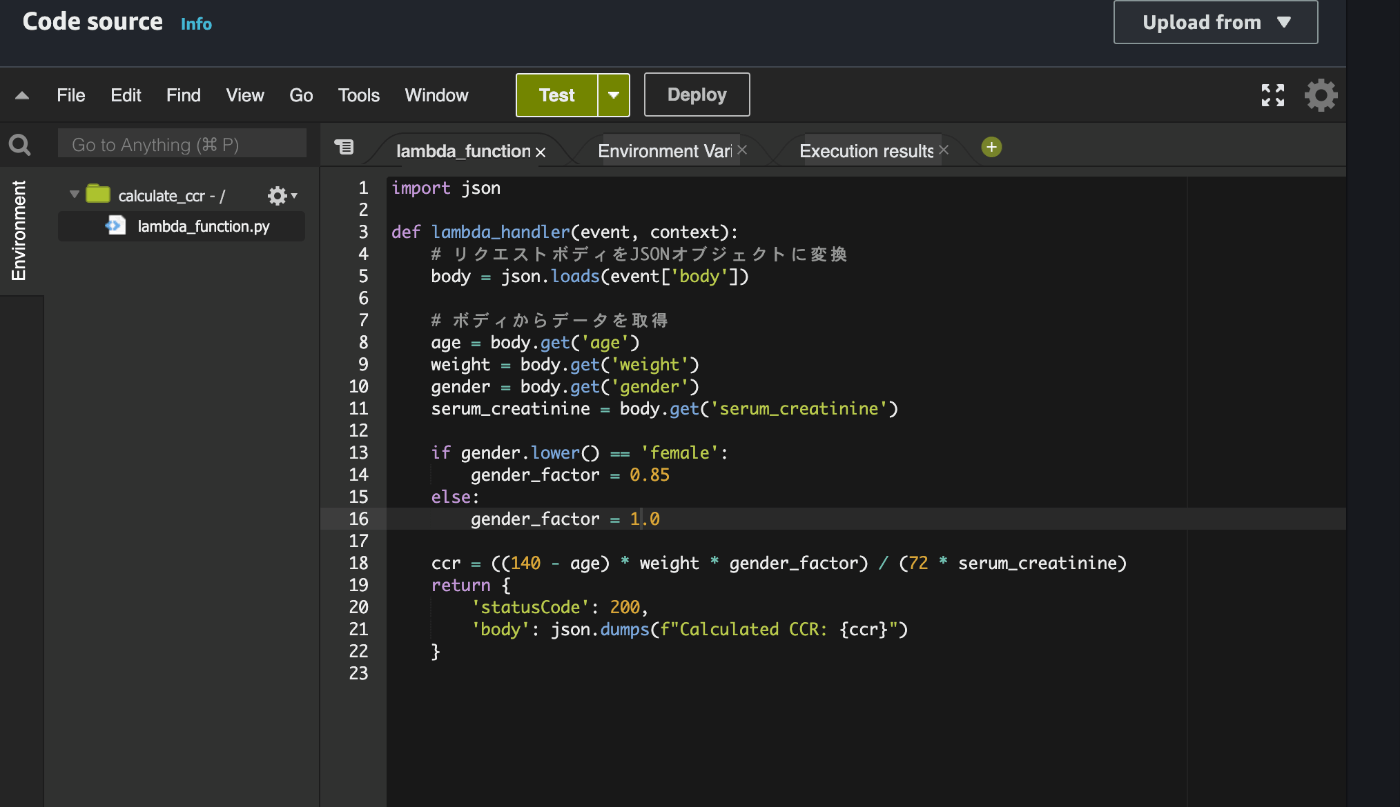The width and height of the screenshot is (1400, 807).
Task: Open the editor settings gear icon
Action: (x=1321, y=96)
